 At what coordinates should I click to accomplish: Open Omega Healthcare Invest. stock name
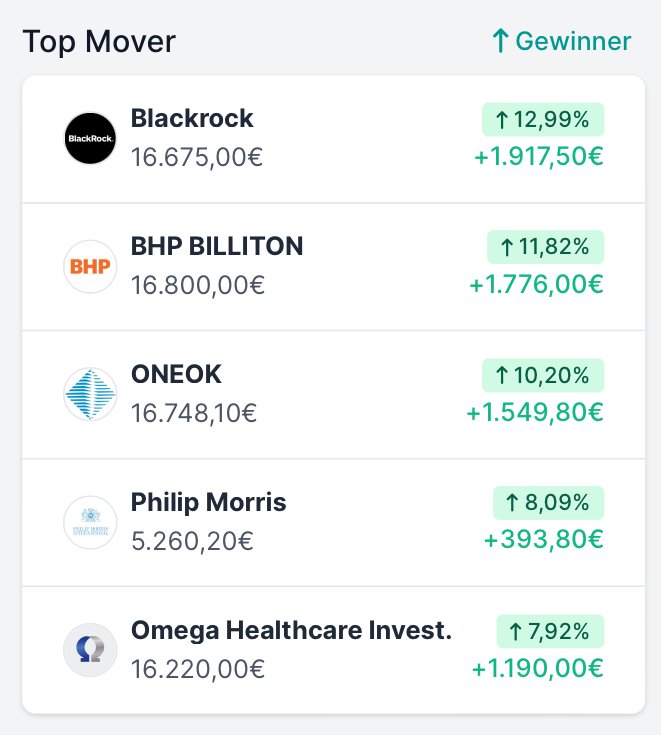point(291,630)
